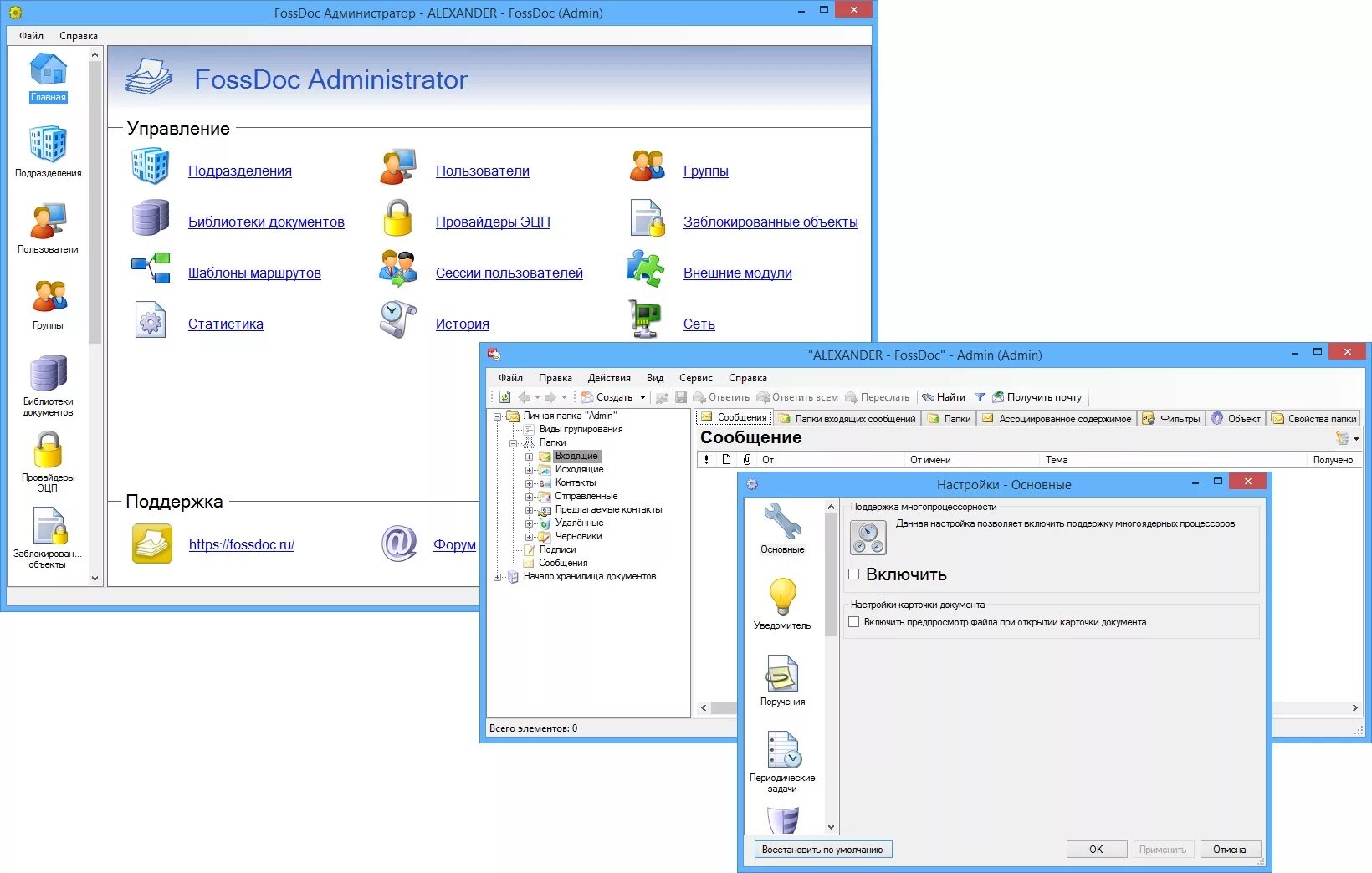Screen dimensions: 1372x873
Task: Click Переслать toolbar button
Action: (877, 397)
